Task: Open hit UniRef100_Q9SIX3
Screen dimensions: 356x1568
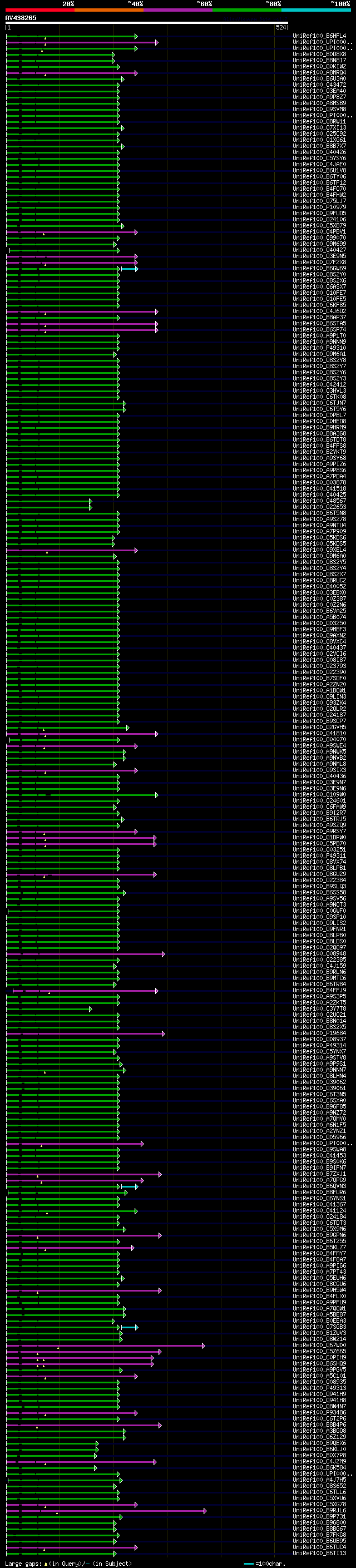Action: click(319, 770)
